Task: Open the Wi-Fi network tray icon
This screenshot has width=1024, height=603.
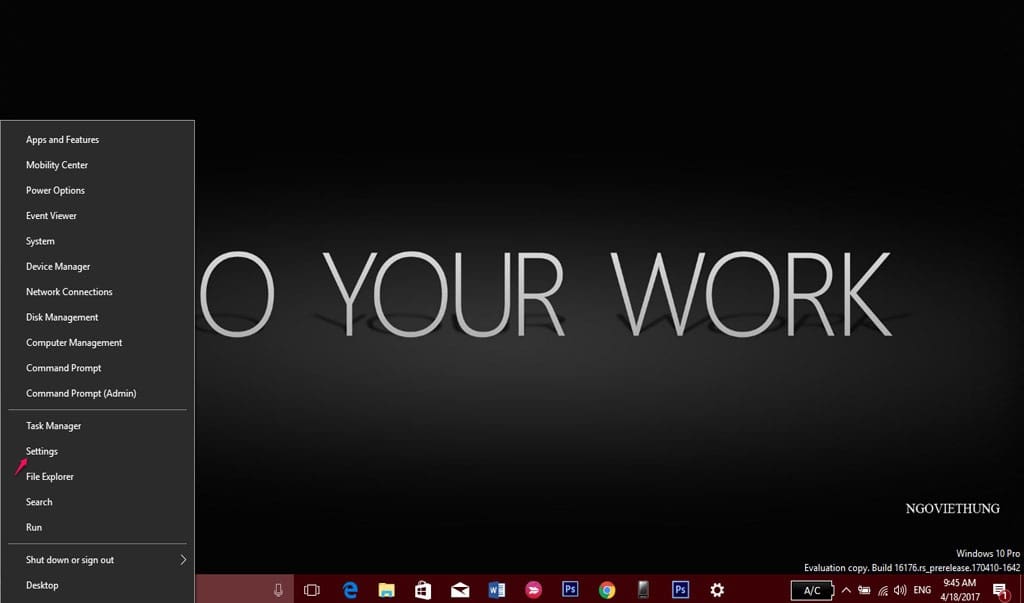Action: click(882, 590)
